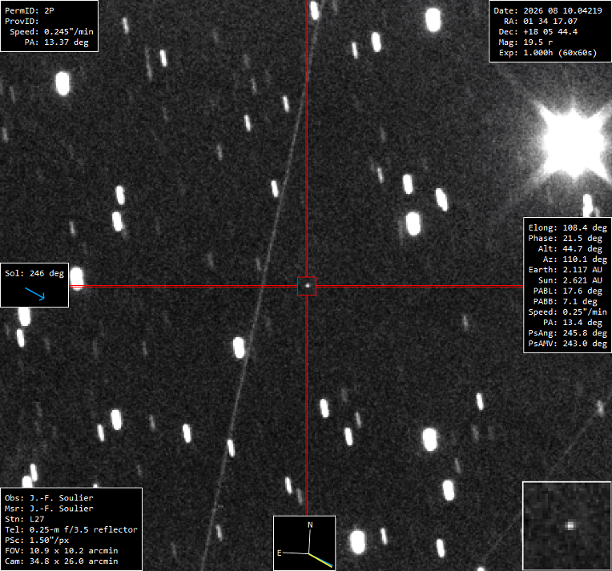The height and width of the screenshot is (571, 612).
Task: Click the 'Msr: J.-F. Soulier' line
Action: [49, 509]
